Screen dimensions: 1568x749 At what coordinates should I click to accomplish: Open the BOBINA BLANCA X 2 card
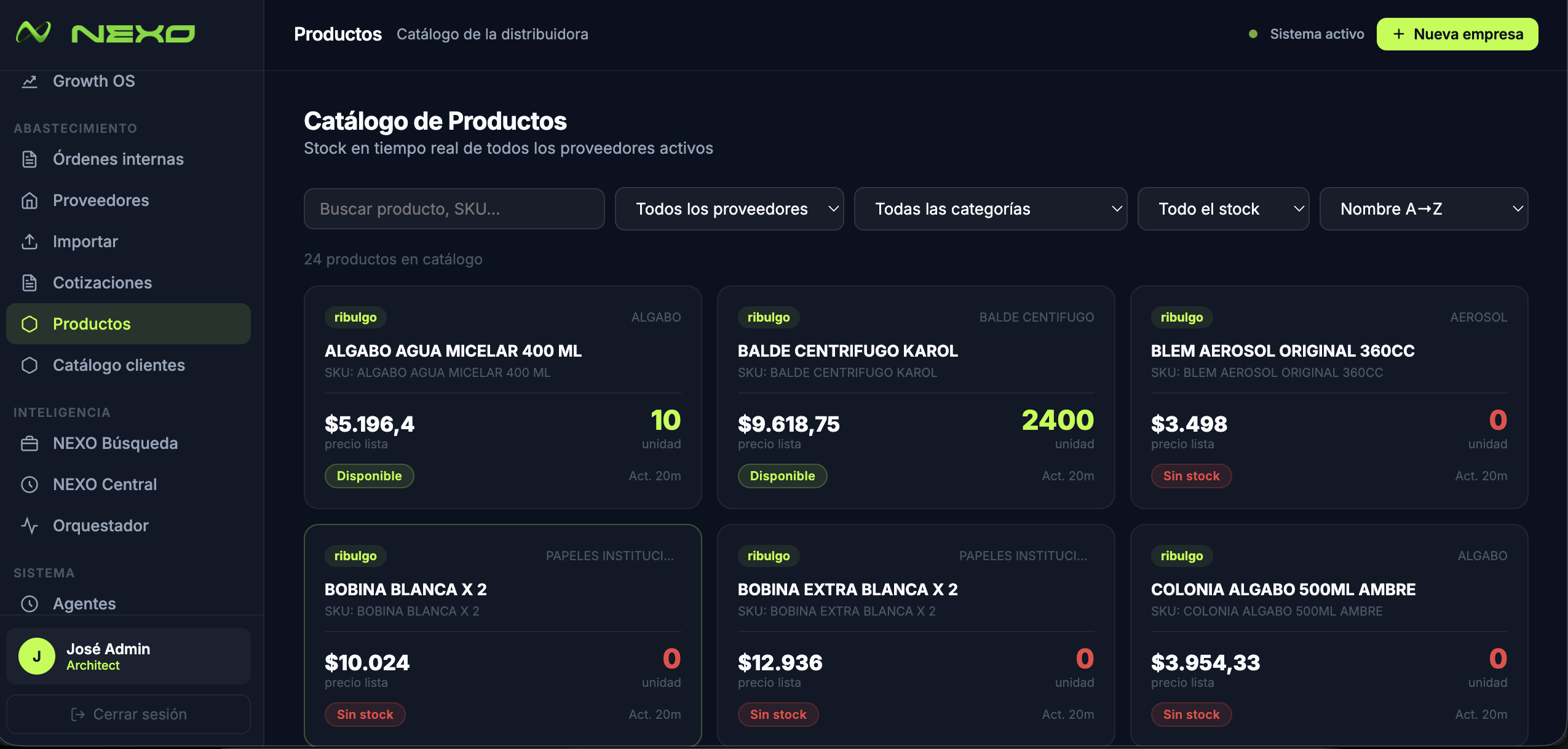tap(503, 636)
